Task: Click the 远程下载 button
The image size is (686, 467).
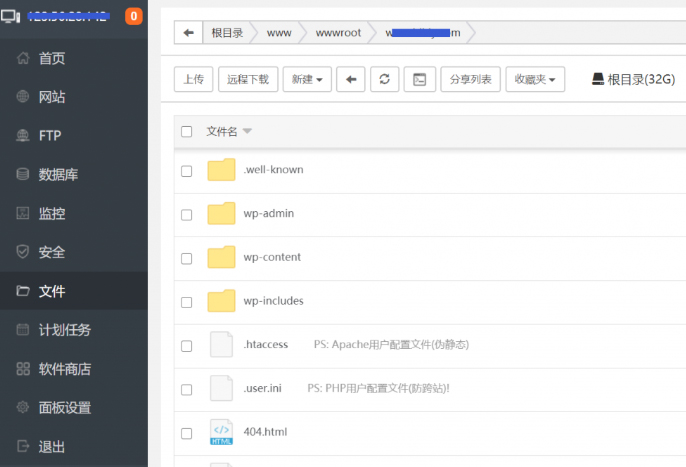Action: pos(248,79)
